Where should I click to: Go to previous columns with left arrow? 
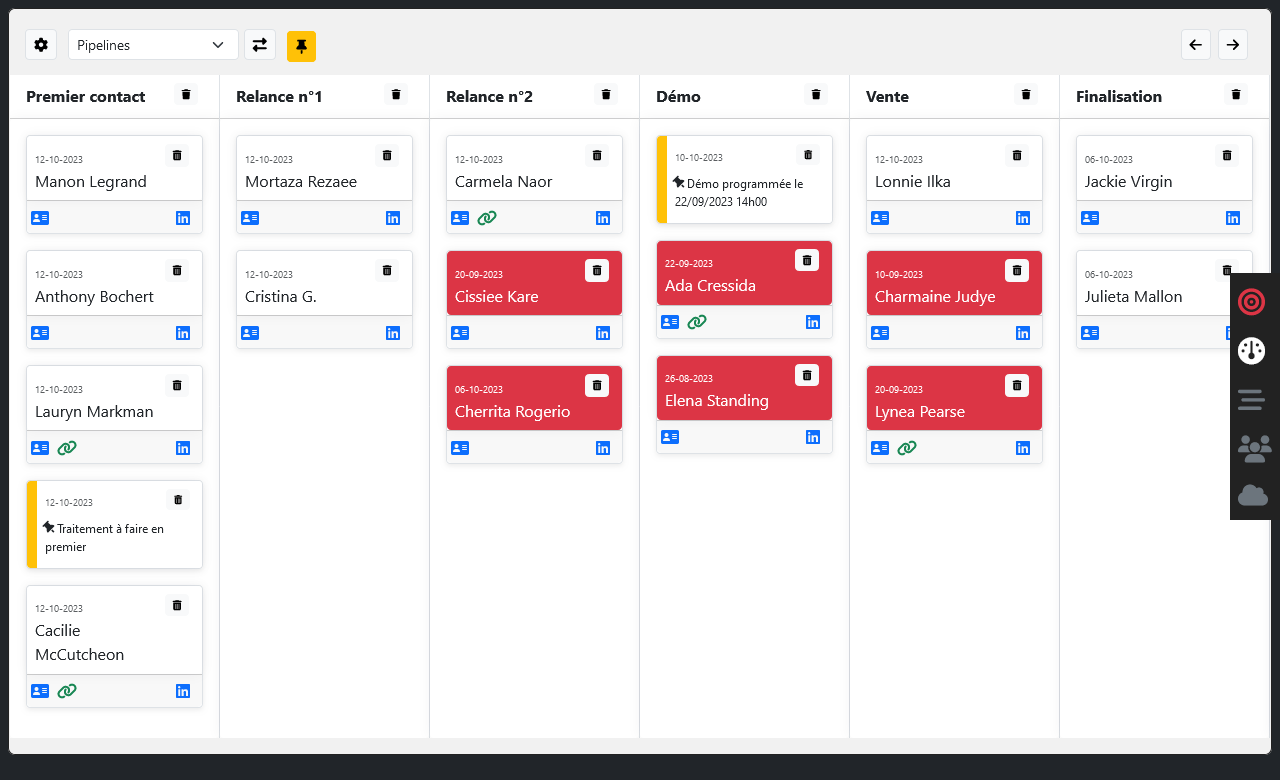tap(1196, 45)
